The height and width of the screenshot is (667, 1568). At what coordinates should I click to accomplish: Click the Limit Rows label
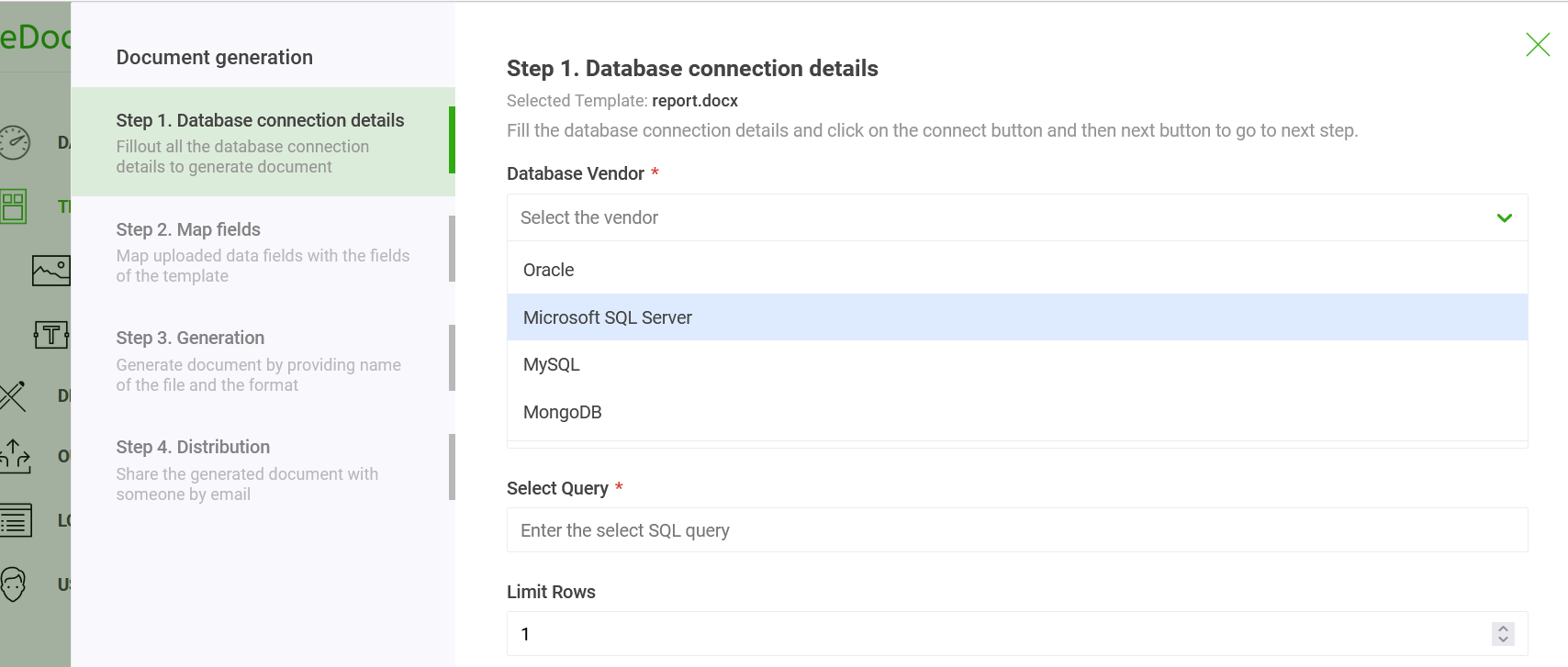(x=551, y=592)
